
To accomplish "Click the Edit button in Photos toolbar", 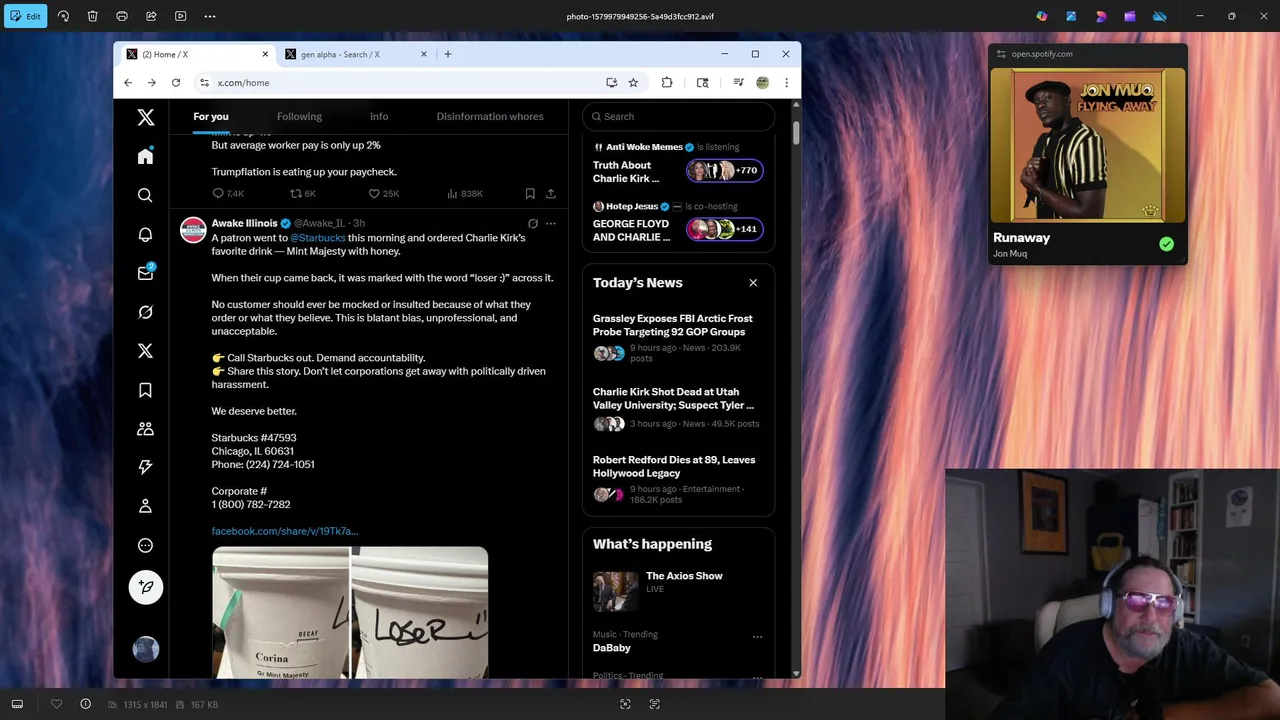I will (x=25, y=16).
